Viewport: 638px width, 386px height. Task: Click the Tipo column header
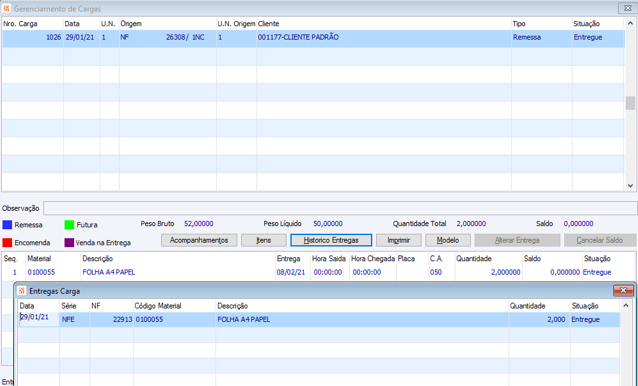point(519,24)
